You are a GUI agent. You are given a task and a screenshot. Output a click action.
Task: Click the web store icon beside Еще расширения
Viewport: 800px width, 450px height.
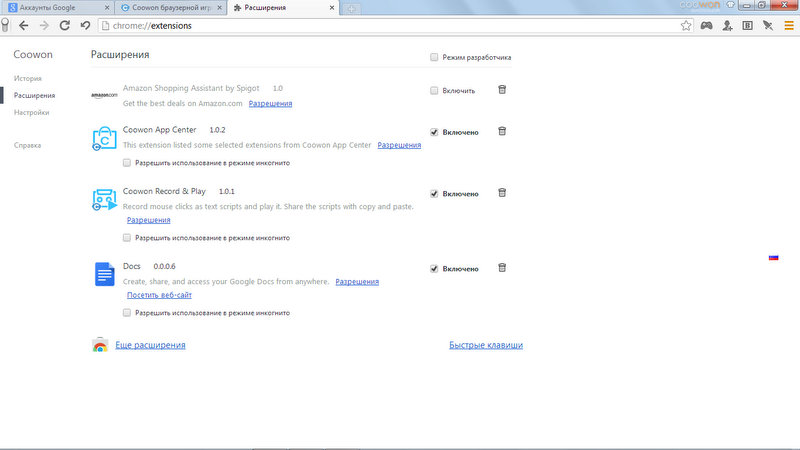(x=100, y=345)
